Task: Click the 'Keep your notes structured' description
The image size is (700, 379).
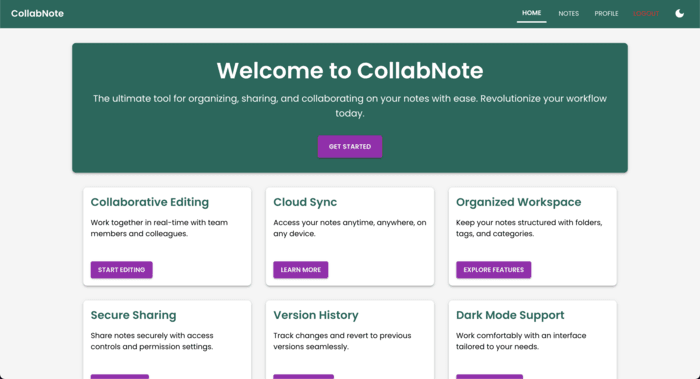Action: 529,228
